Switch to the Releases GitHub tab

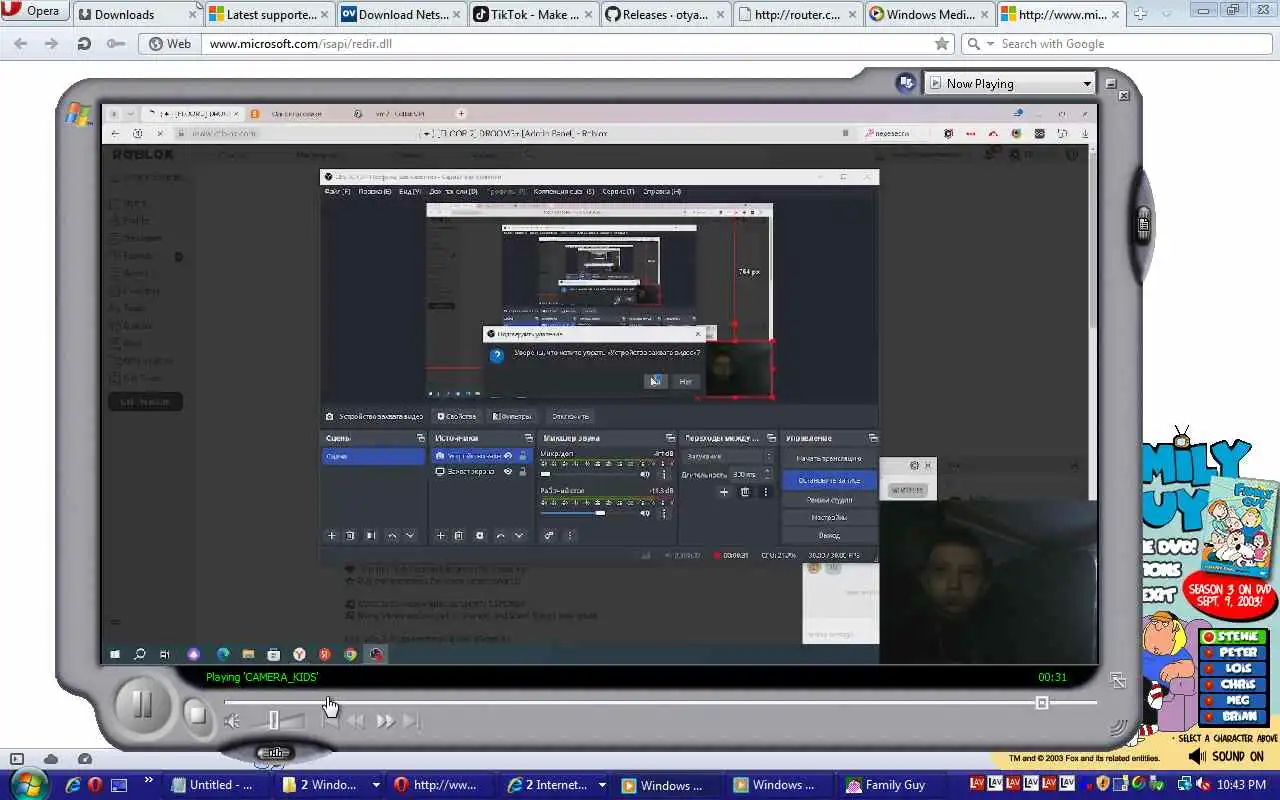pos(665,14)
